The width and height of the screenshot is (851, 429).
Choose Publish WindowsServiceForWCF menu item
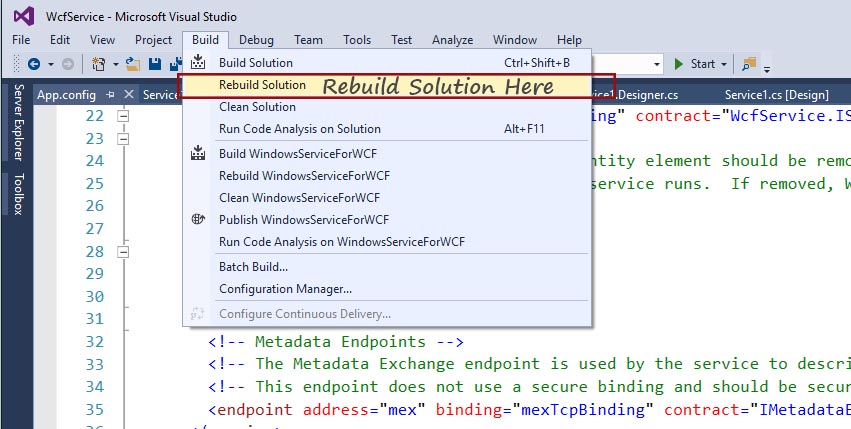(386, 220)
